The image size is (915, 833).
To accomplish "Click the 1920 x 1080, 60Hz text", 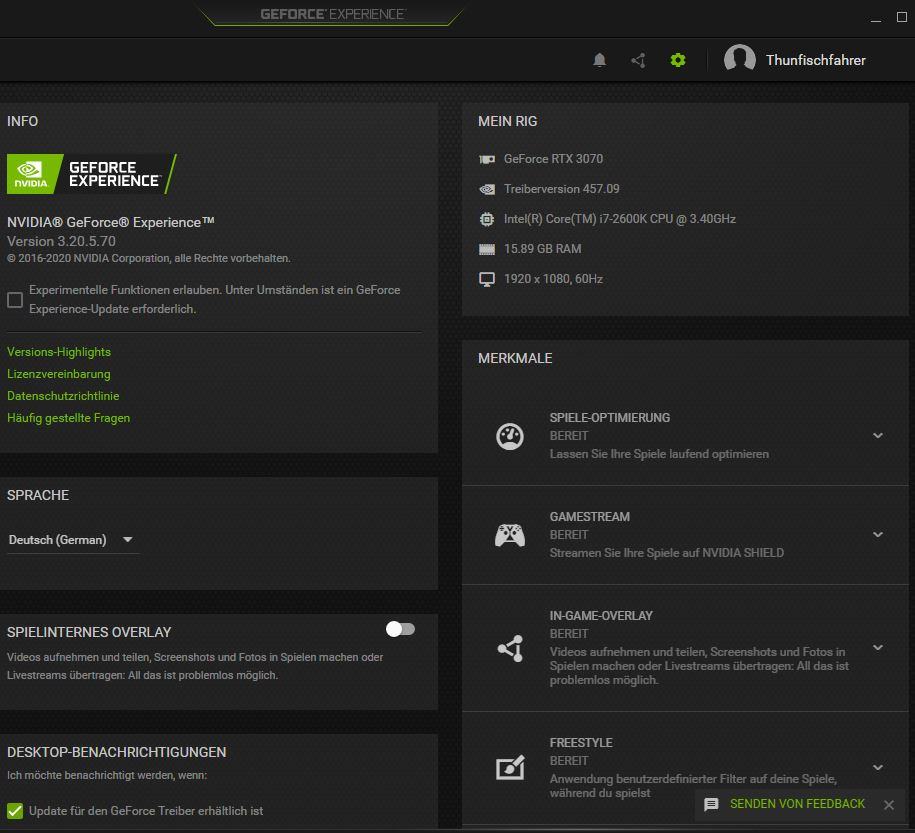I will (553, 279).
